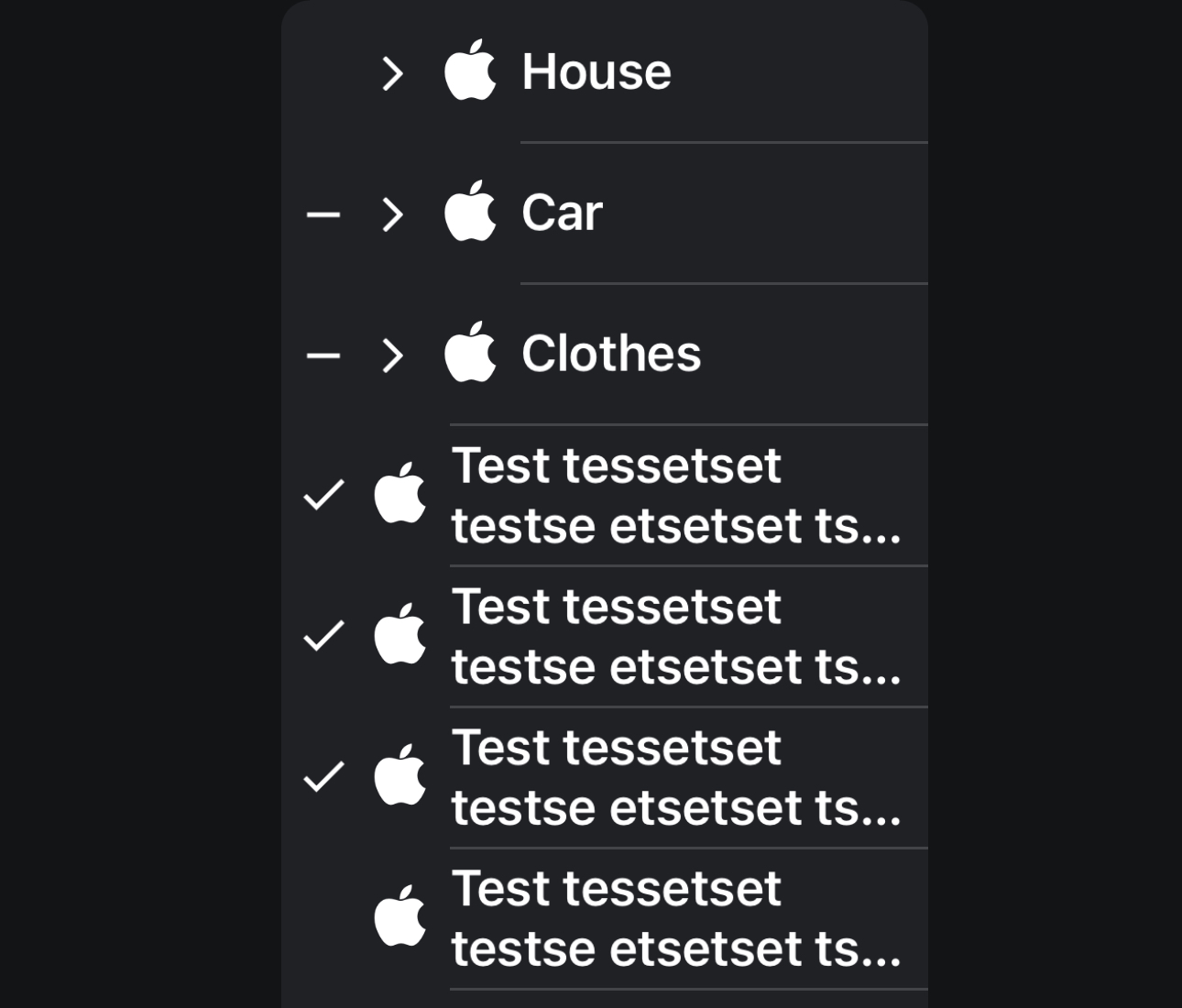Image resolution: width=1182 pixels, height=1008 pixels.
Task: Click the Apple icon next to House
Action: click(470, 71)
